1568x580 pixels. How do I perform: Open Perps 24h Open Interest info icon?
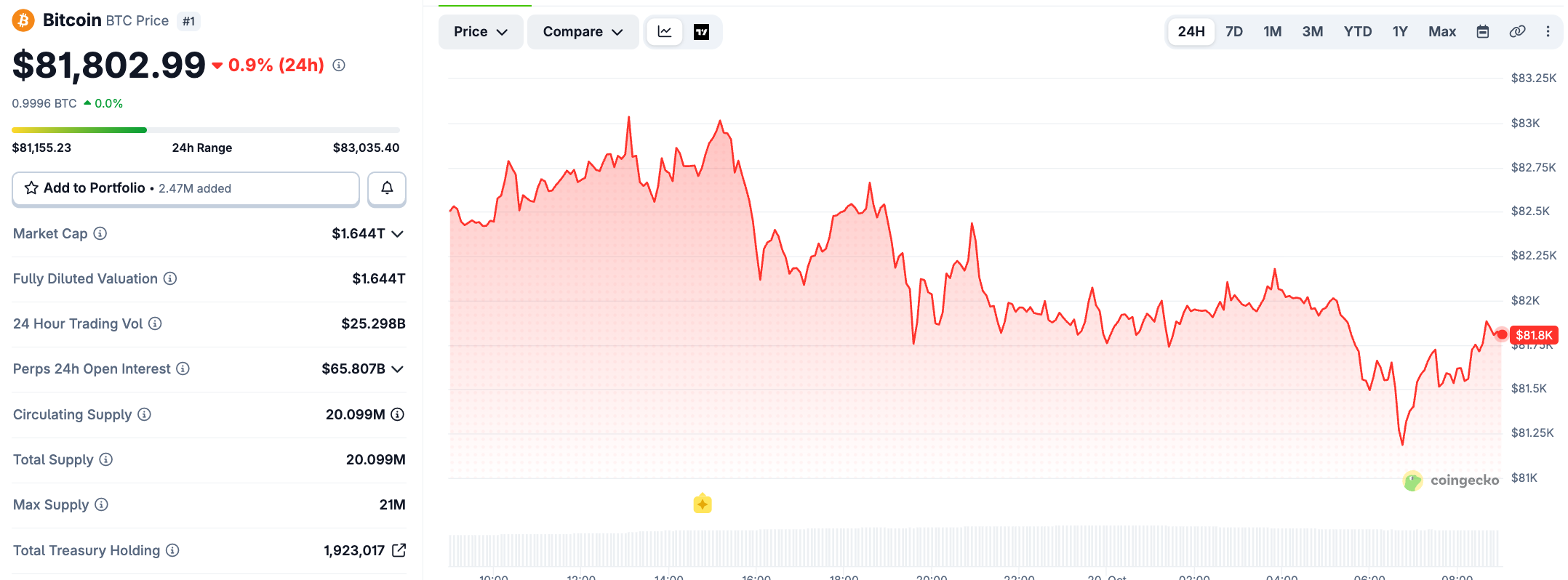183,368
